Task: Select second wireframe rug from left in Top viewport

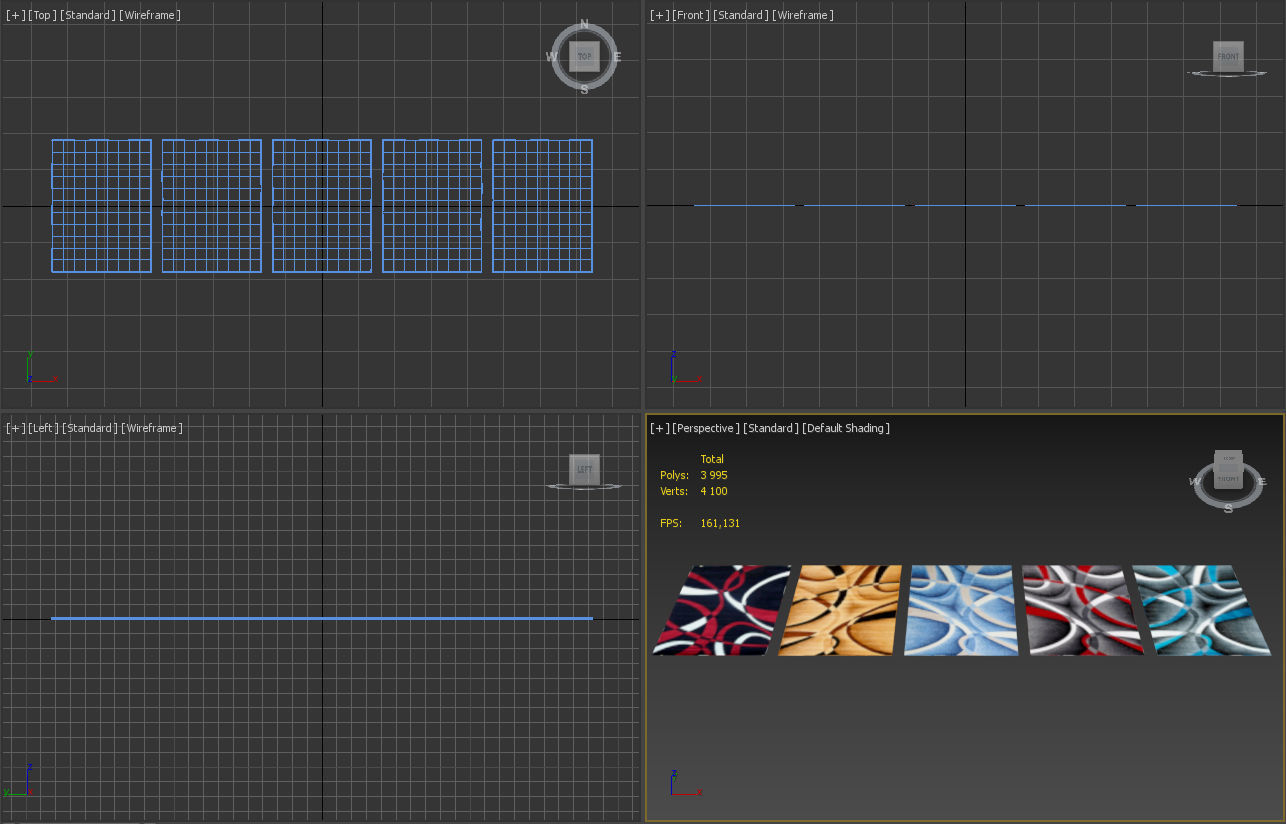Action: tap(211, 205)
